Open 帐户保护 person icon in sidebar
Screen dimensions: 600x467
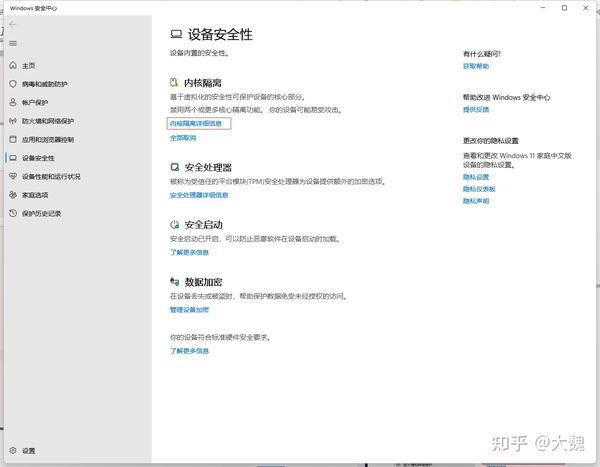(13, 102)
